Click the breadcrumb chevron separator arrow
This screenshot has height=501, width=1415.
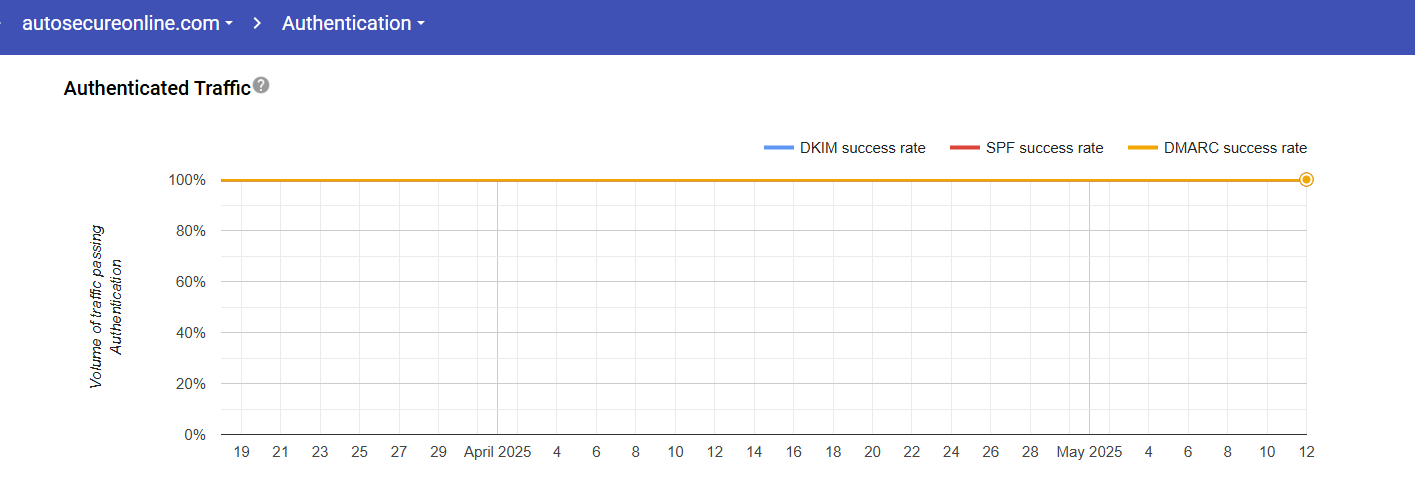point(257,24)
